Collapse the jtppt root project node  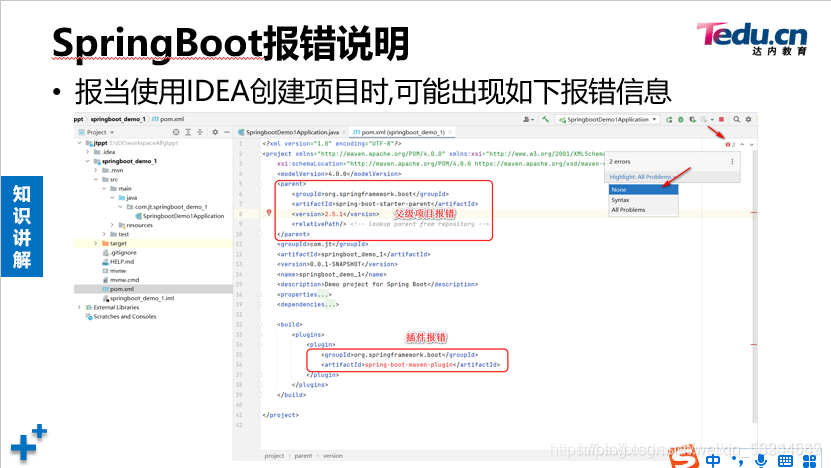point(79,143)
